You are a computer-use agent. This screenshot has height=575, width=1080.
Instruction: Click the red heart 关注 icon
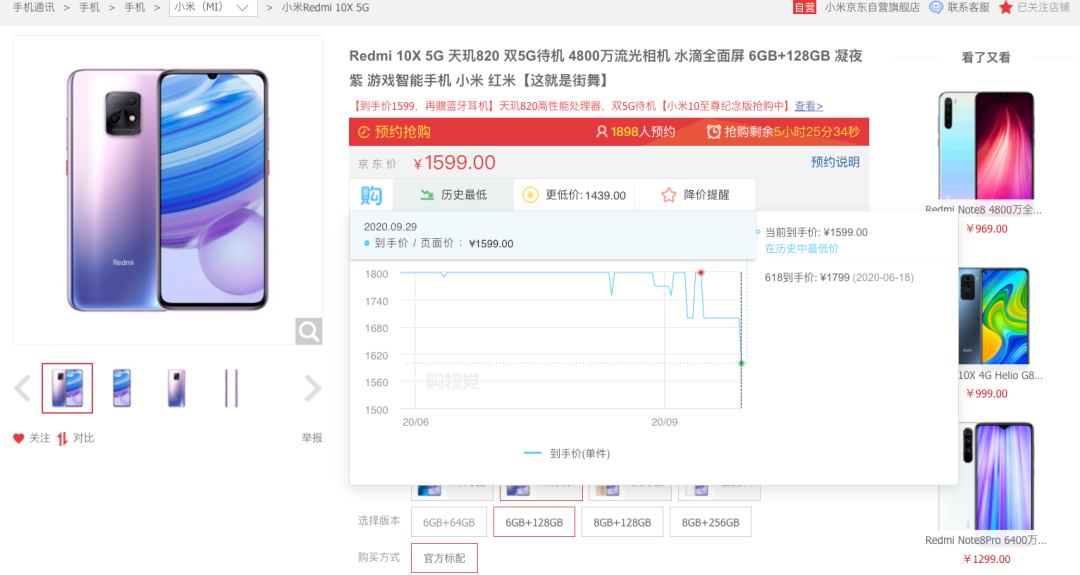(x=19, y=438)
